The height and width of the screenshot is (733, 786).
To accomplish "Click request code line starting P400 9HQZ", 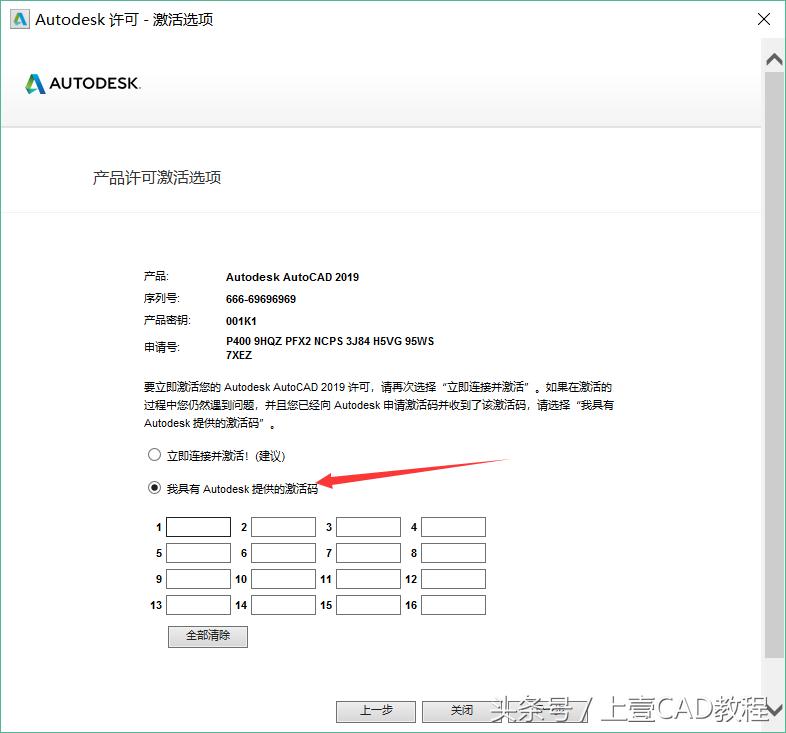I will [x=330, y=341].
